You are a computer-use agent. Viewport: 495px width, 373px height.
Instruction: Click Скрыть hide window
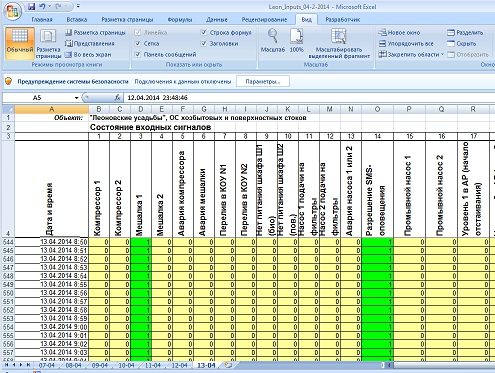point(462,44)
